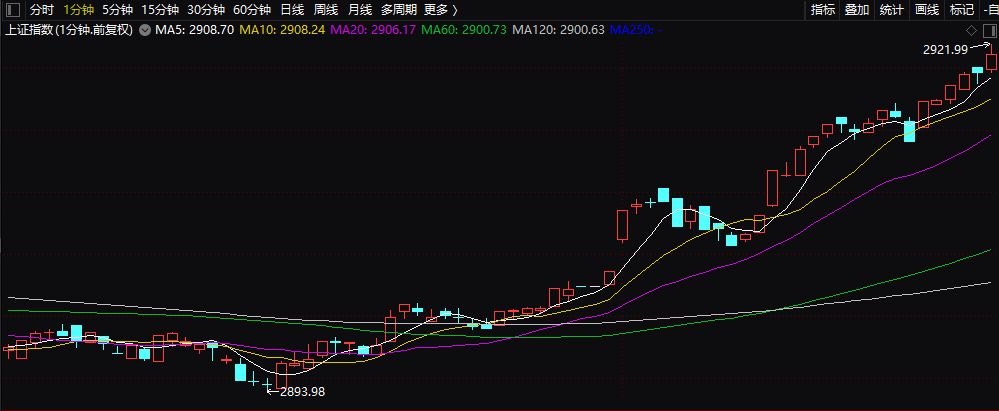Toggle the left sidebar panel icon
Screen dimensions: 999x411
[12, 10]
